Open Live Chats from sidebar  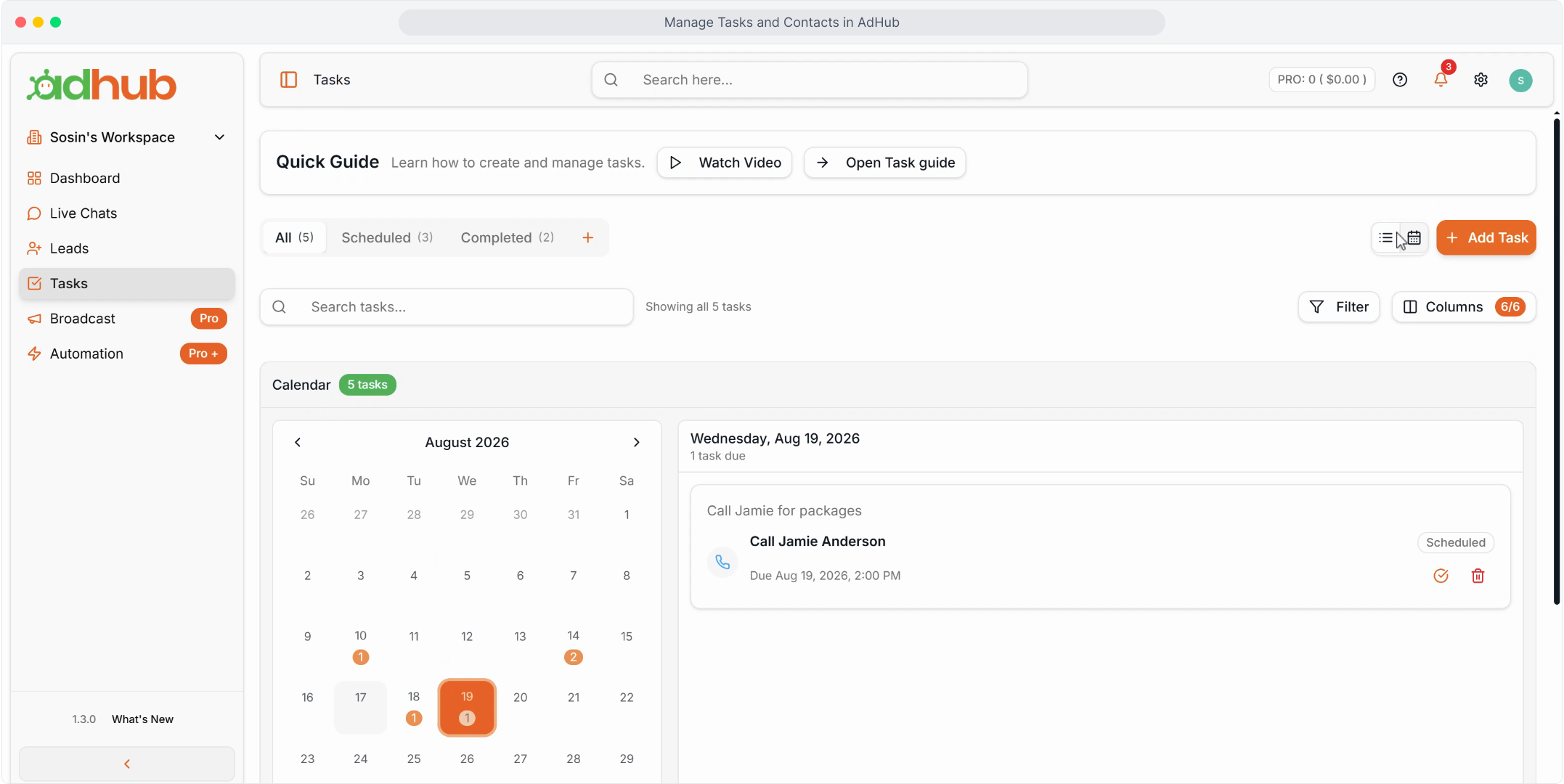pyautogui.click(x=127, y=213)
